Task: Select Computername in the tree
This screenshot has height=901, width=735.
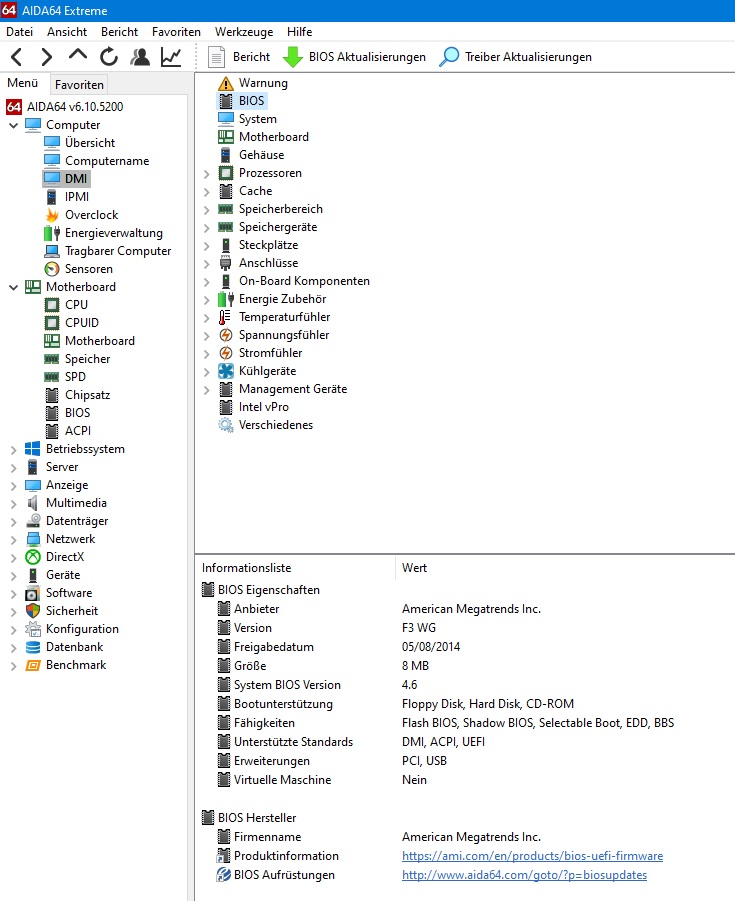Action: 97,161
